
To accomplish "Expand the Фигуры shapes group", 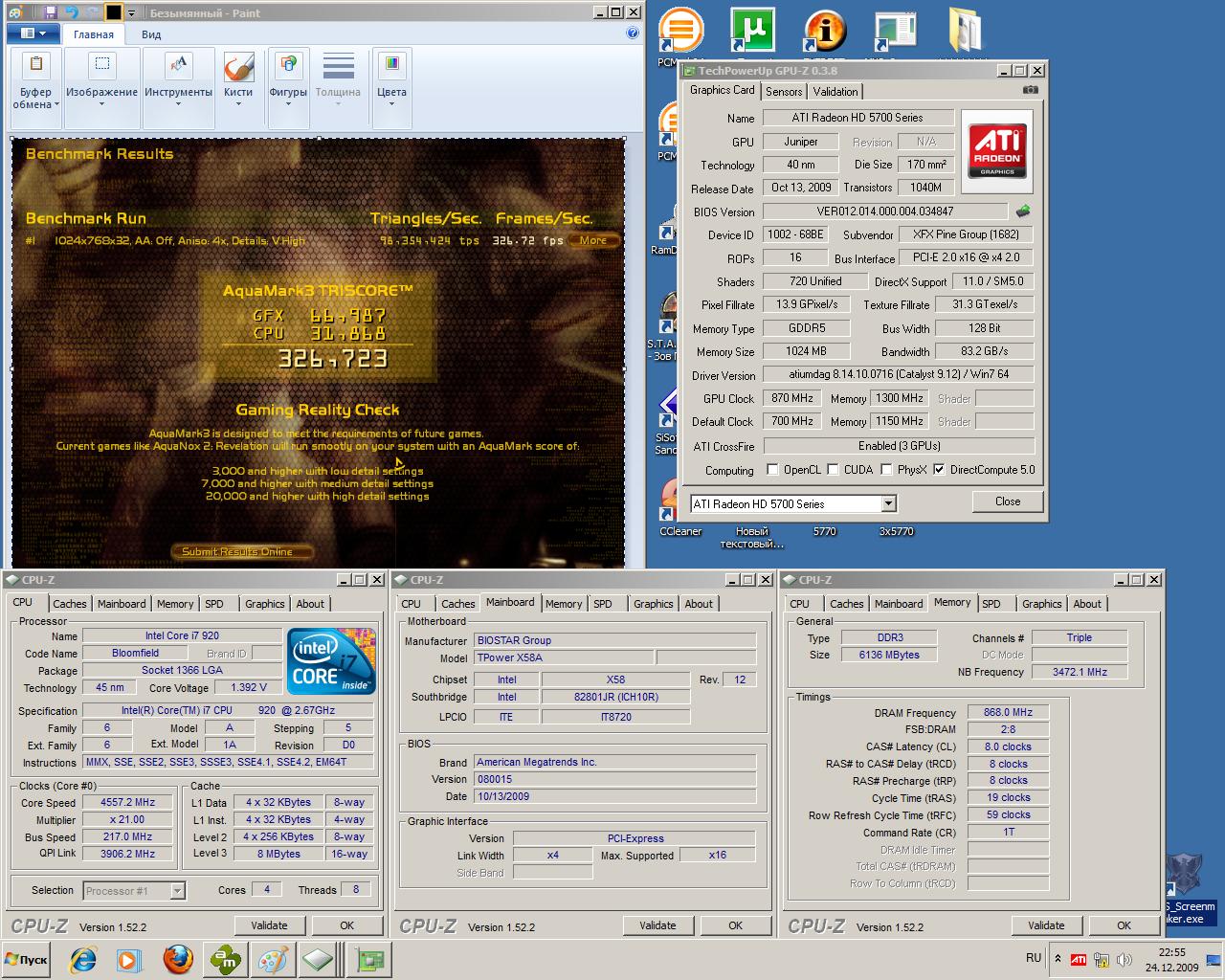I will [x=288, y=88].
